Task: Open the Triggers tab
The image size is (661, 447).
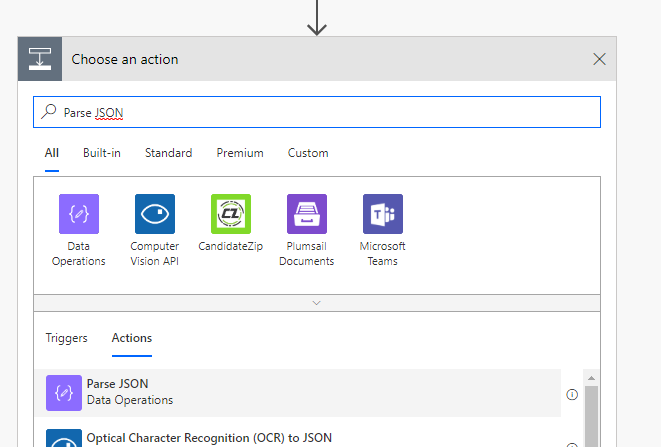Action: pyautogui.click(x=66, y=338)
